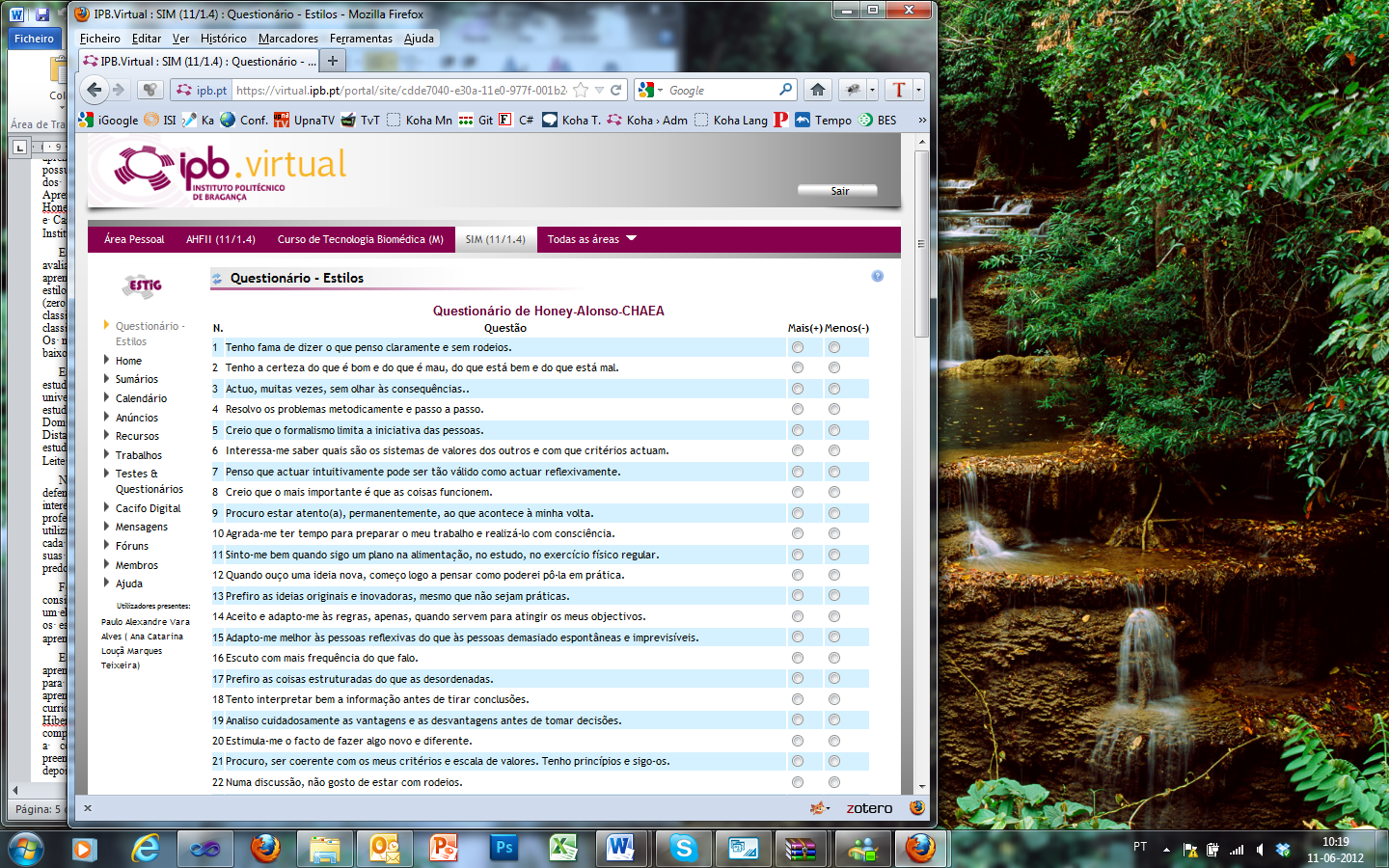Switch to the AHFII (11/1.4) tab

pos(221,239)
